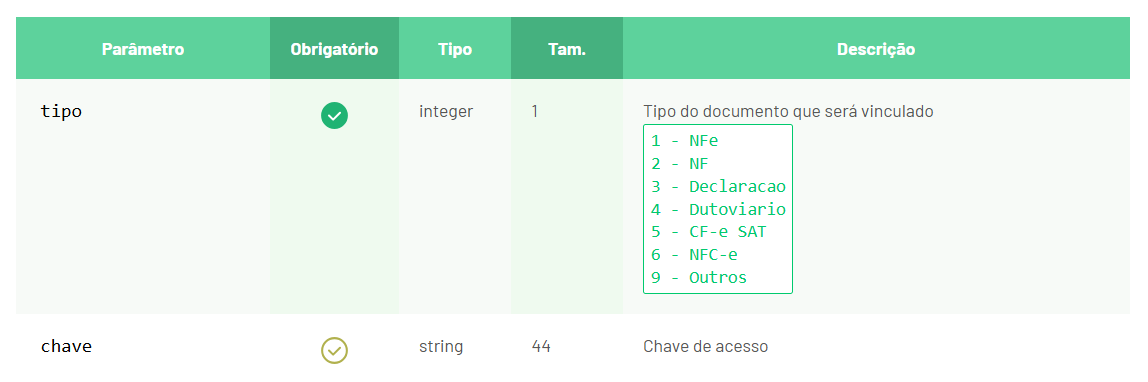Click the green filled checkmark for tipo
The image size is (1148, 382).
335,116
